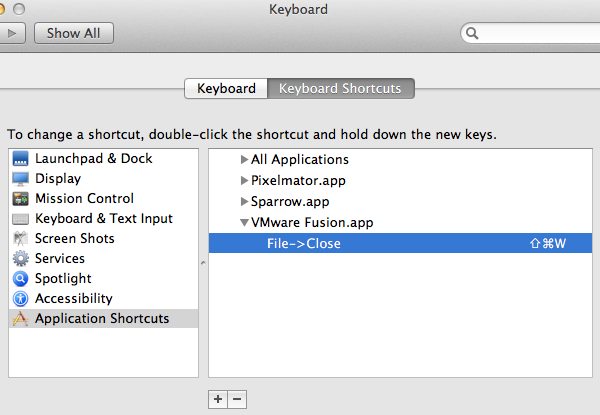The width and height of the screenshot is (600, 415).
Task: Select the Display category
Action: [103, 179]
